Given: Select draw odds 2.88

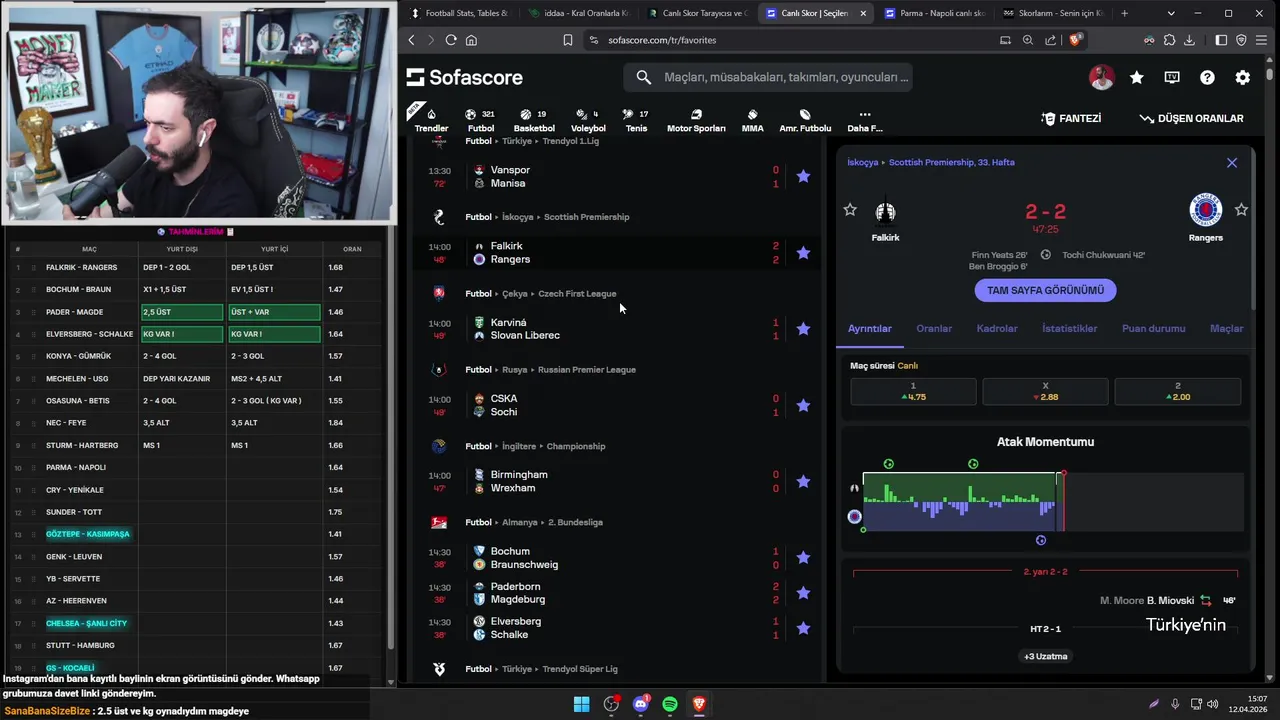Looking at the screenshot, I should (1045, 391).
